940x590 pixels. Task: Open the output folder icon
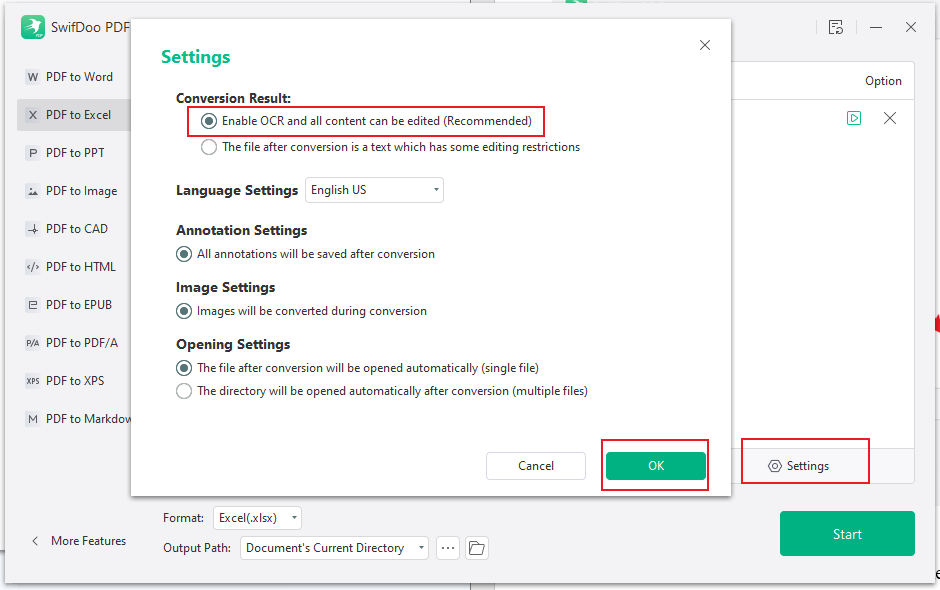[477, 548]
